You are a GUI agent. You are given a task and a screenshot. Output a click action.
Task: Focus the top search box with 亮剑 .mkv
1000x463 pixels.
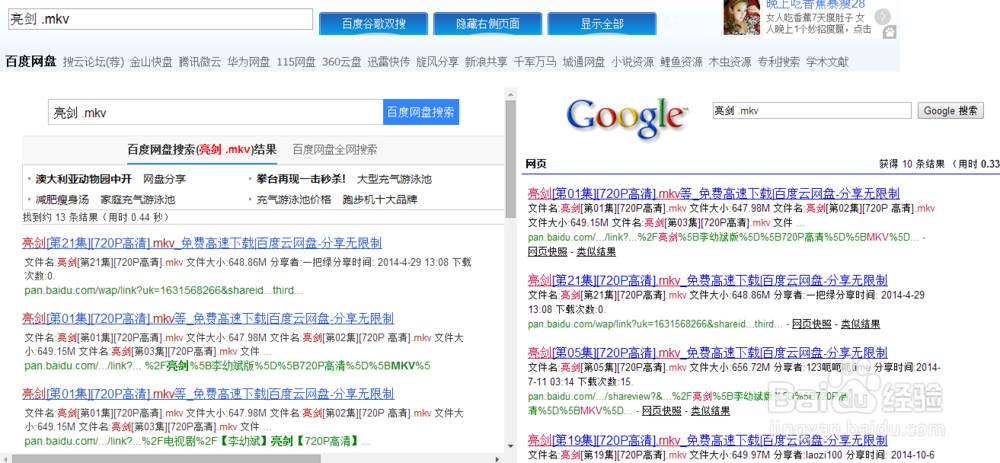pos(159,19)
